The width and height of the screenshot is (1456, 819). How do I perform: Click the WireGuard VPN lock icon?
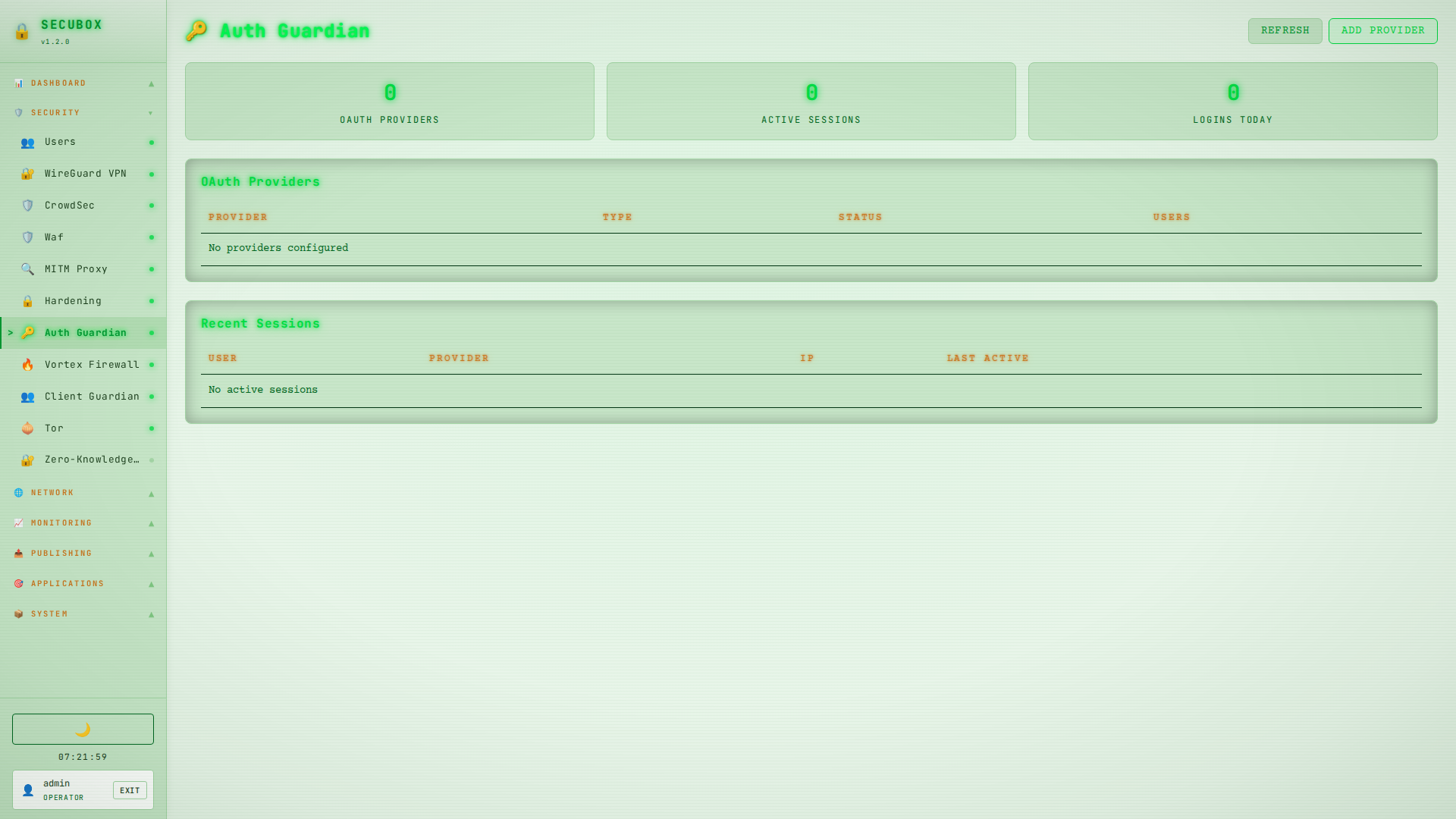click(x=27, y=174)
